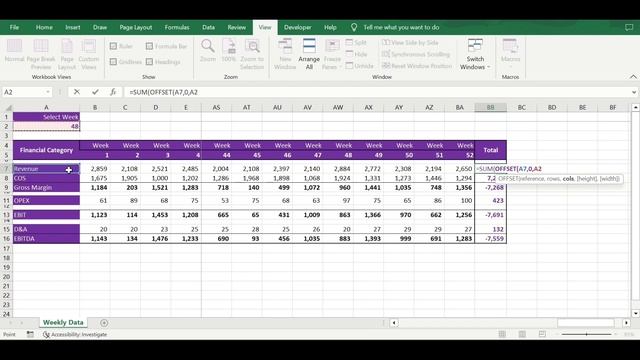Toggle the Gridlines checkbox

tap(113, 62)
